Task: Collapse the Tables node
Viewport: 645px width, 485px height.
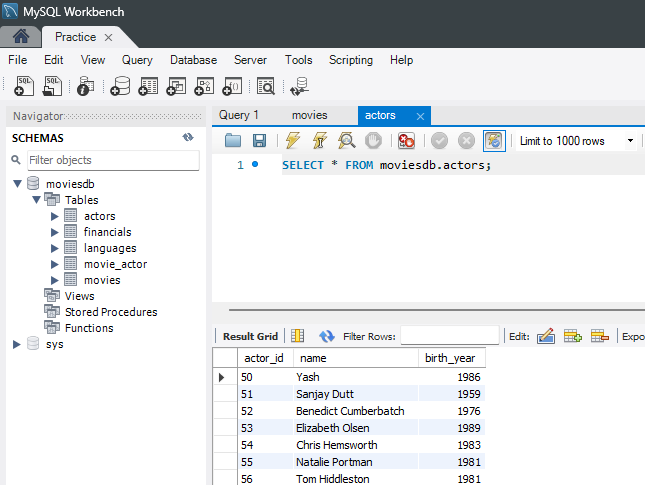Action: tap(36, 200)
